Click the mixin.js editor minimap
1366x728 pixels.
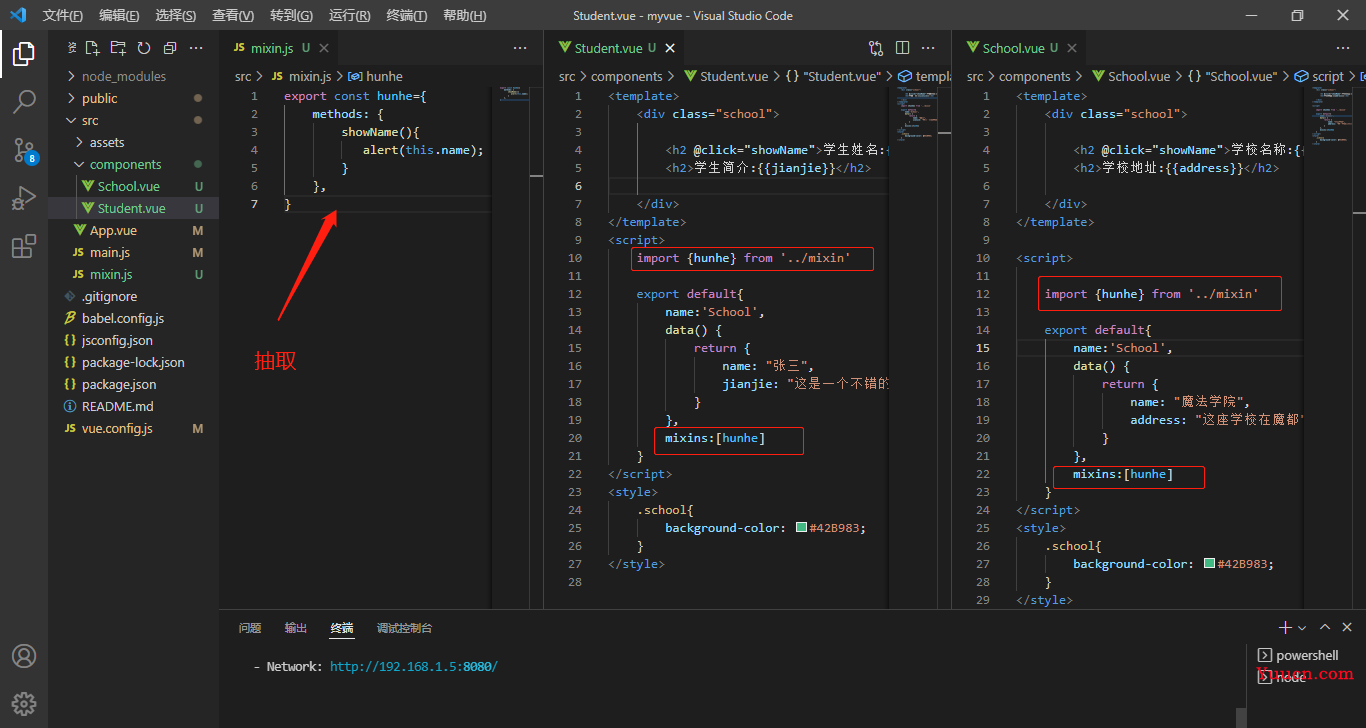pos(512,96)
